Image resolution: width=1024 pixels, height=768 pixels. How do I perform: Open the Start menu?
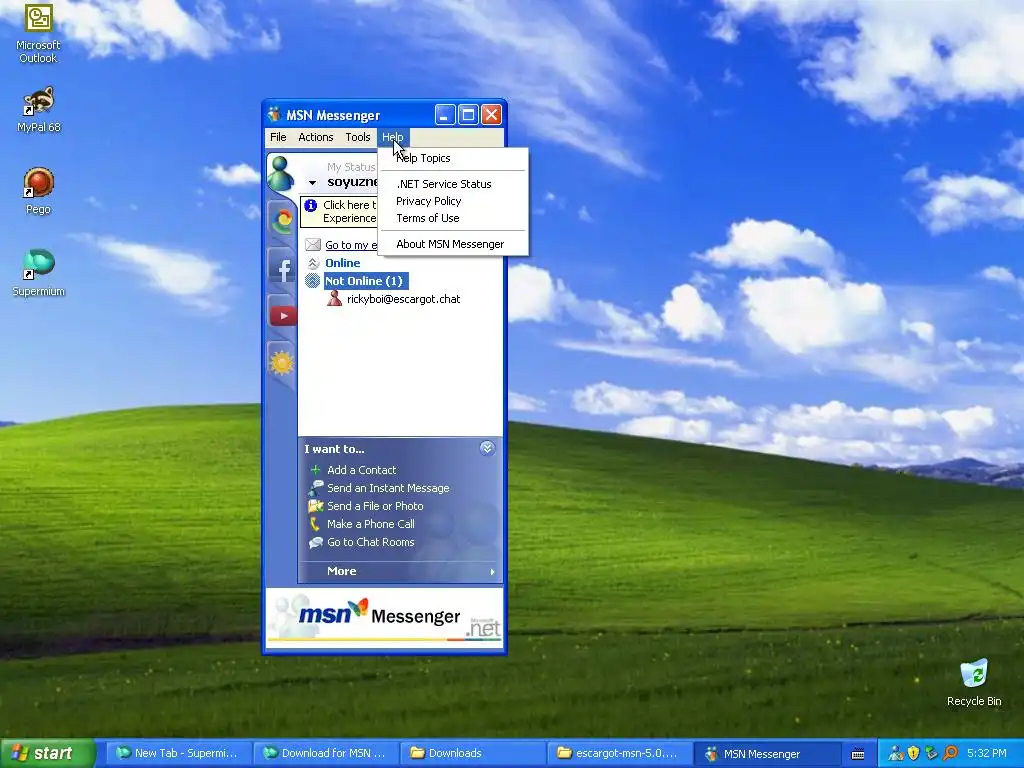click(48, 753)
